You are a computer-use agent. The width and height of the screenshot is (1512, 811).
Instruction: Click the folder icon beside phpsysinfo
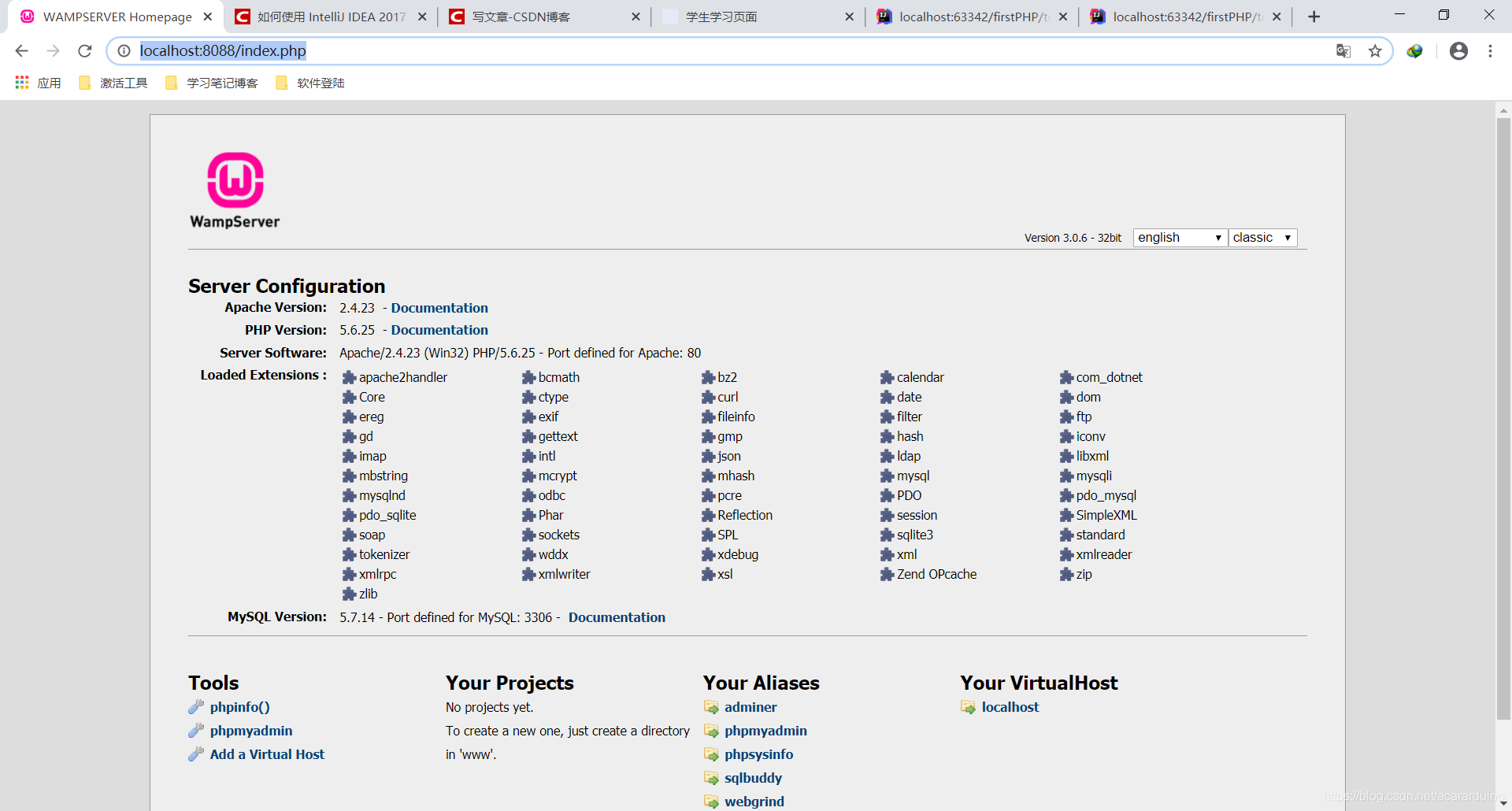click(711, 754)
